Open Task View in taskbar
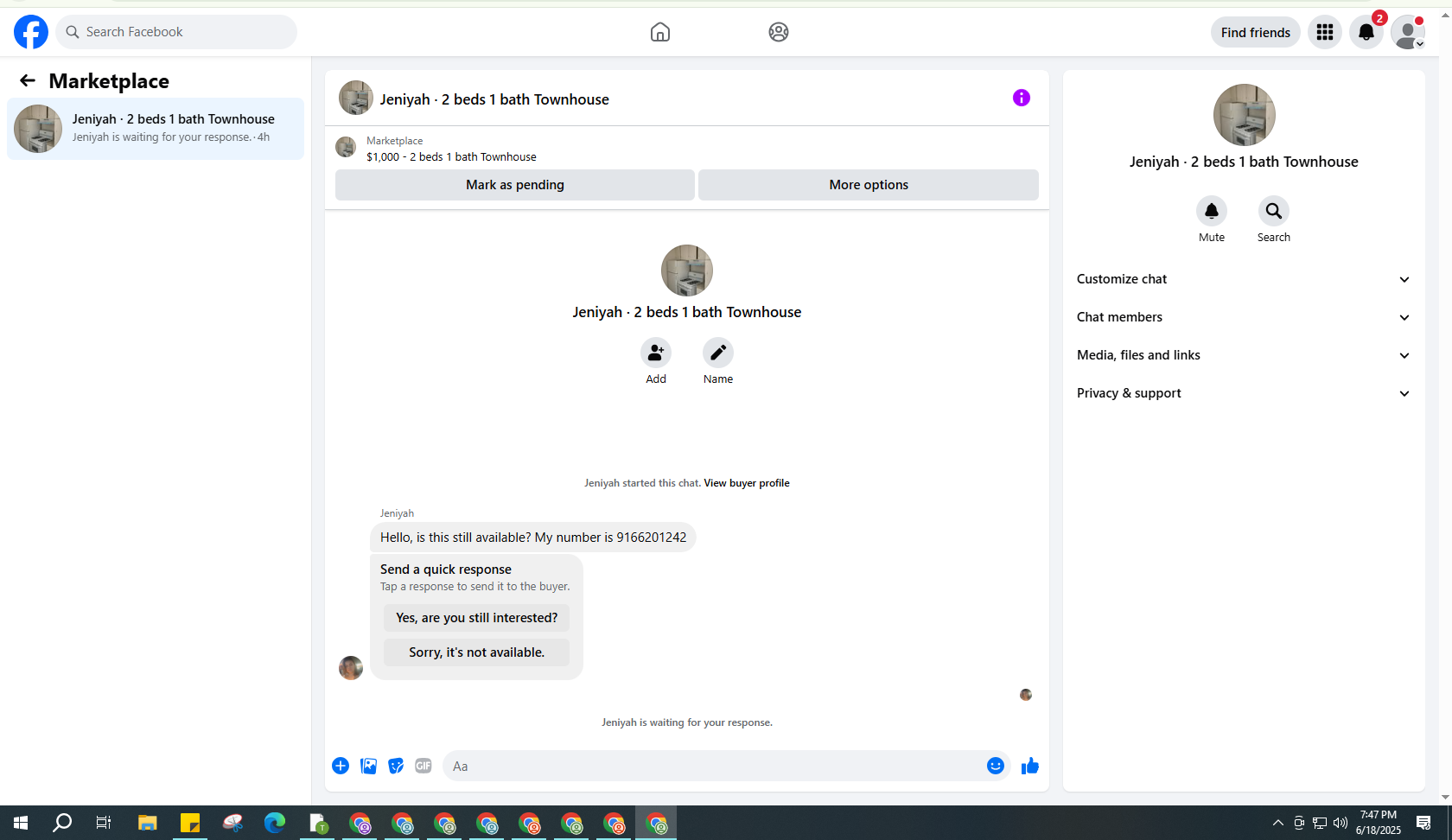 point(104,823)
